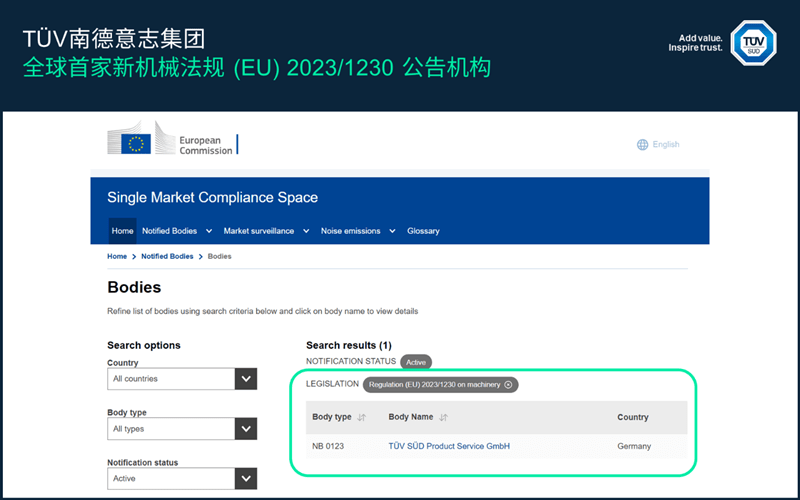The height and width of the screenshot is (500, 800).
Task: Open the Body type dropdown
Action: [245, 428]
